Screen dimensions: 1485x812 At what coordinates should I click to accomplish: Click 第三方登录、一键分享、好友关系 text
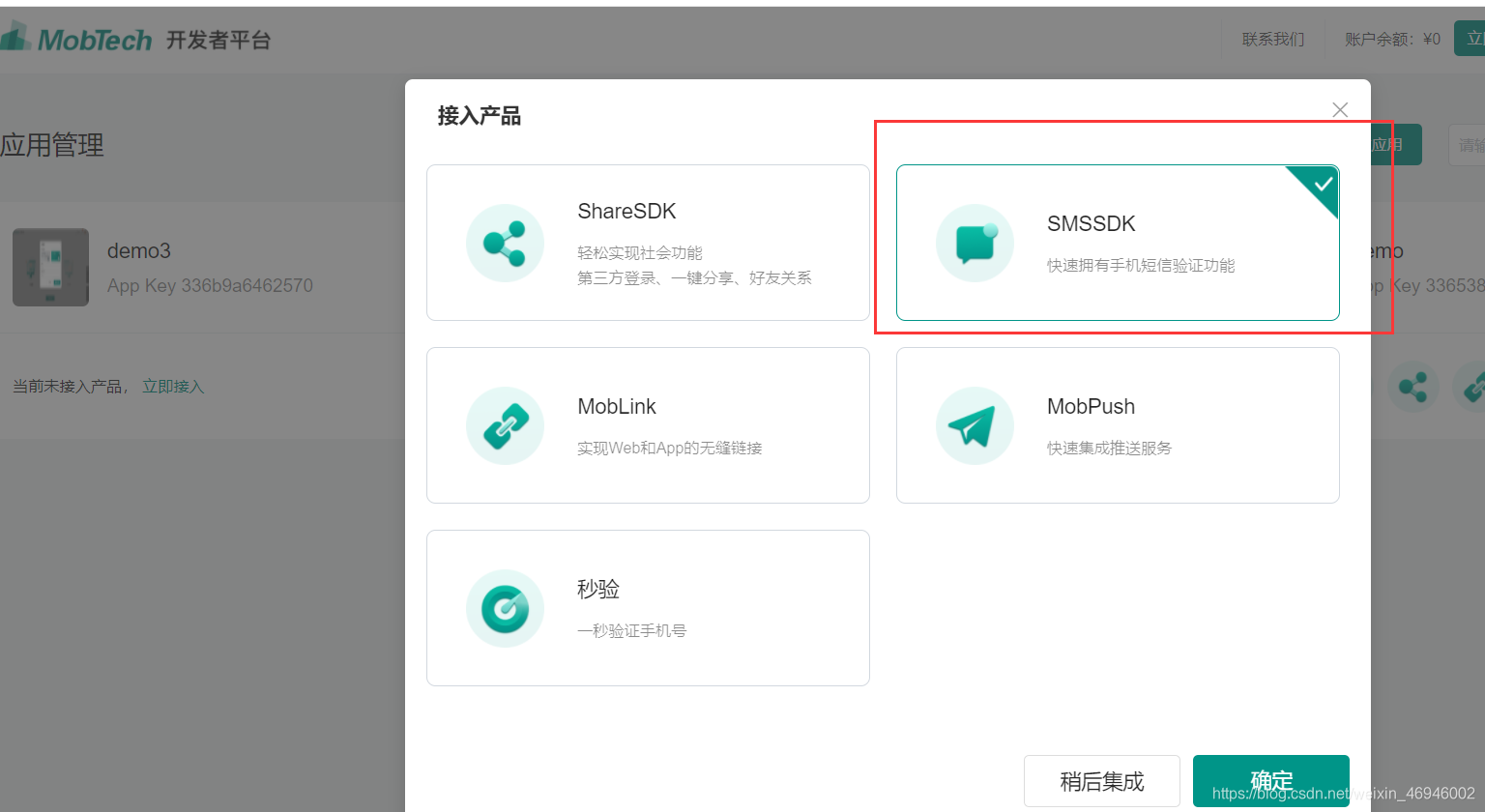(x=694, y=278)
